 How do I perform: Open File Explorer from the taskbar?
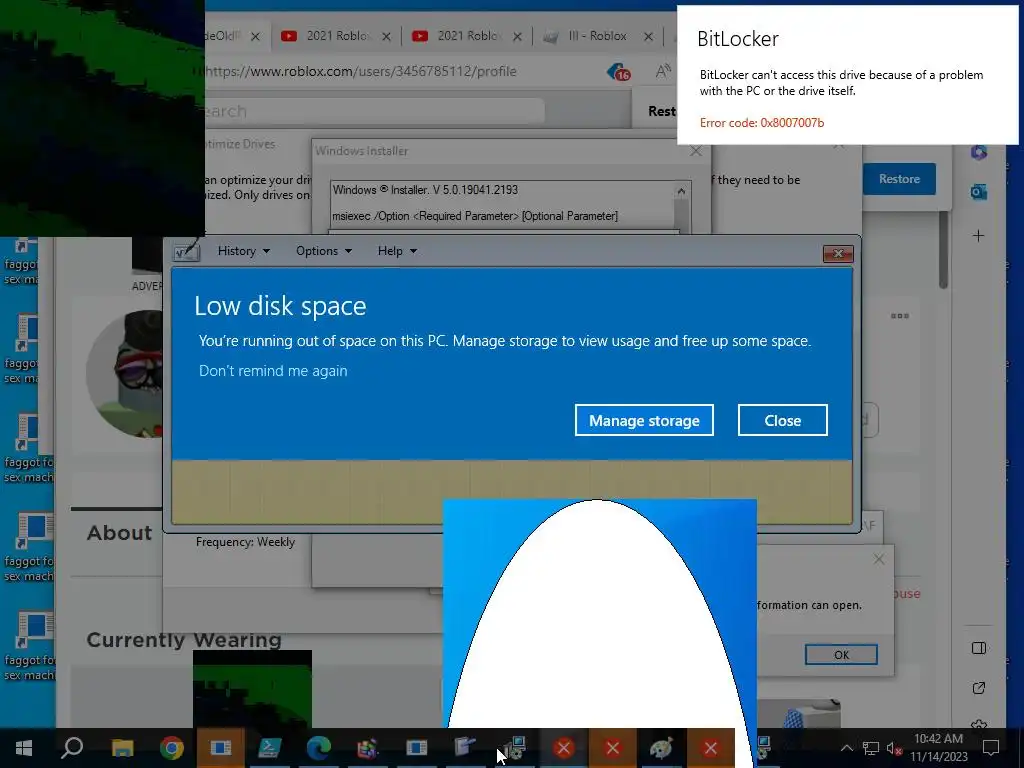tap(122, 748)
